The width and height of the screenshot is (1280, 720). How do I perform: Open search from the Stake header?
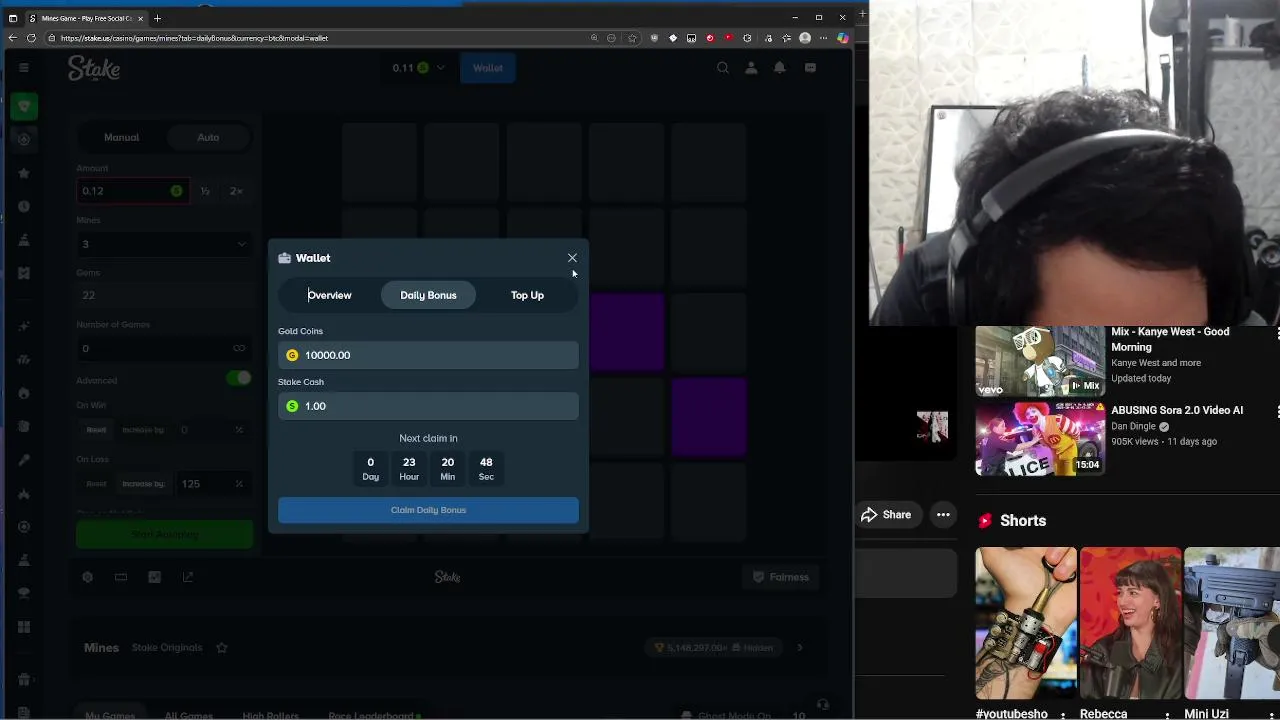(x=722, y=68)
